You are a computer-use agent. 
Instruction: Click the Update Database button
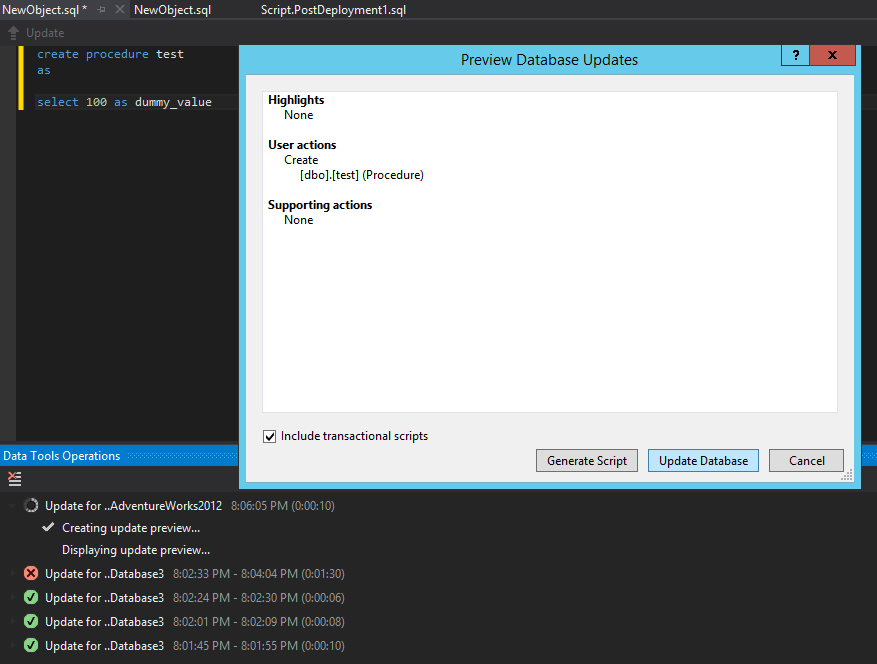point(703,460)
